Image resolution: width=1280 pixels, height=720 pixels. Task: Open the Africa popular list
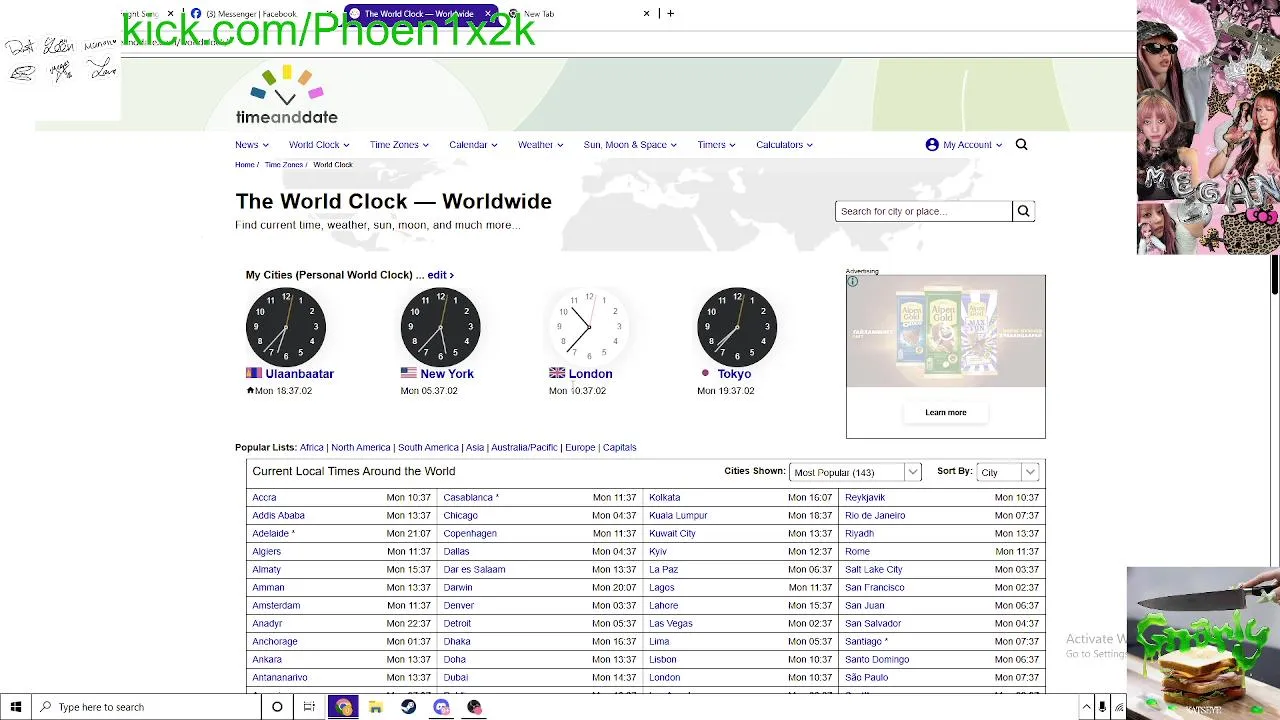(x=312, y=447)
